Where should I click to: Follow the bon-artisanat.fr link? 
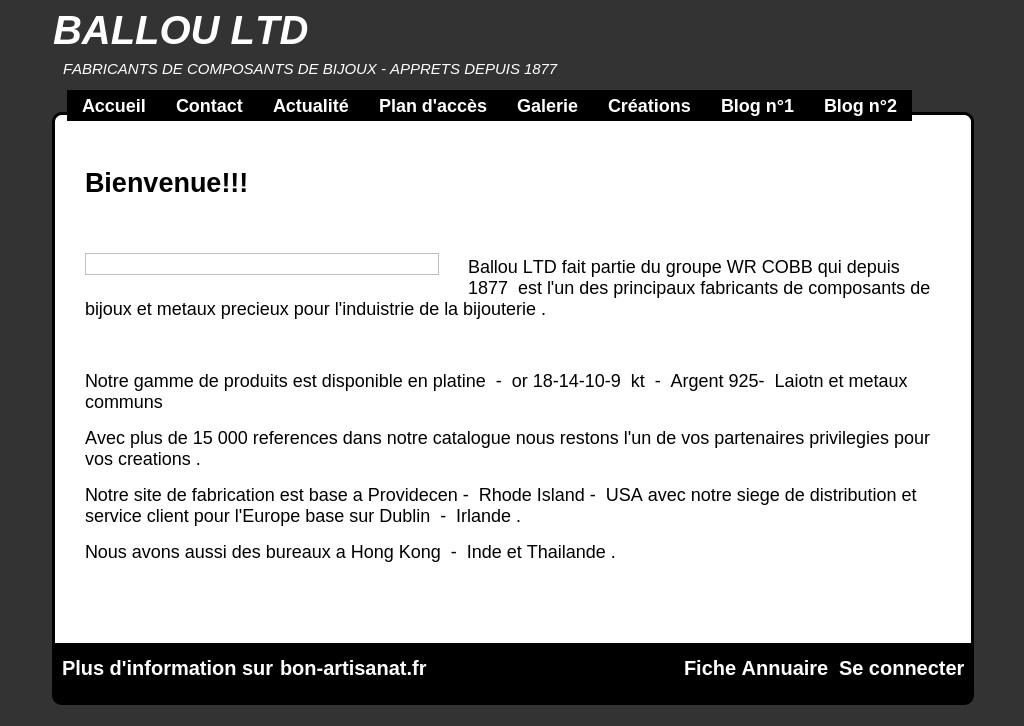353,669
